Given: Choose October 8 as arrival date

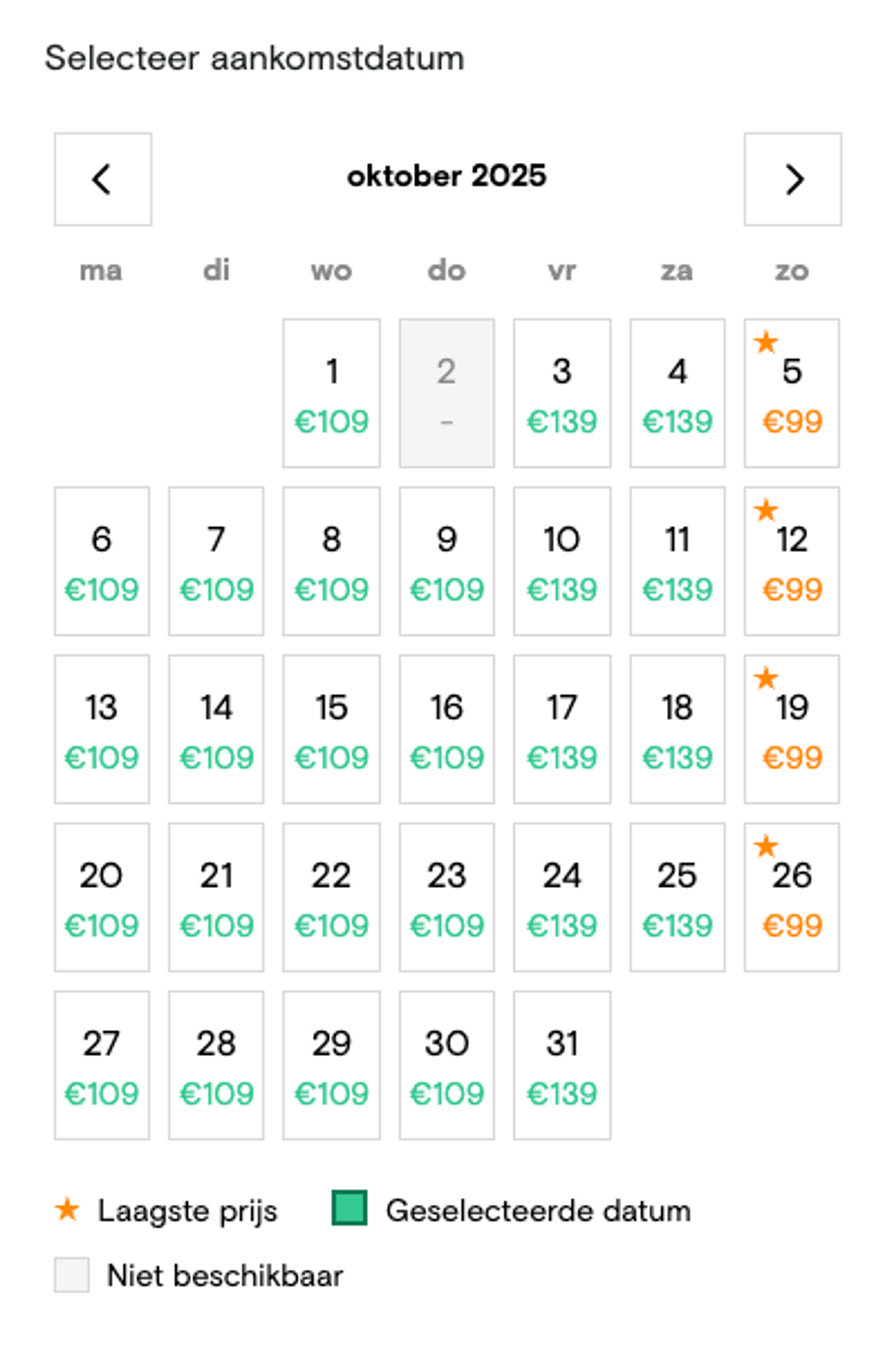Looking at the screenshot, I should coord(331,561).
